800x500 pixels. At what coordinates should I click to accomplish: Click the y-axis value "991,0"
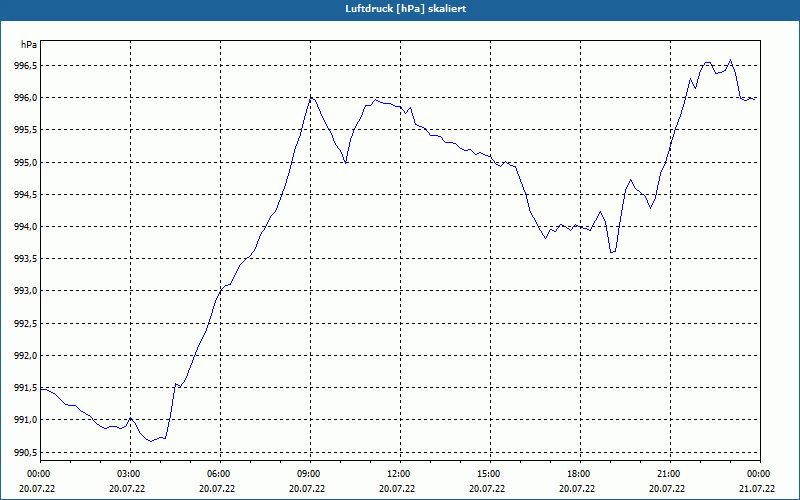[x=26, y=420]
